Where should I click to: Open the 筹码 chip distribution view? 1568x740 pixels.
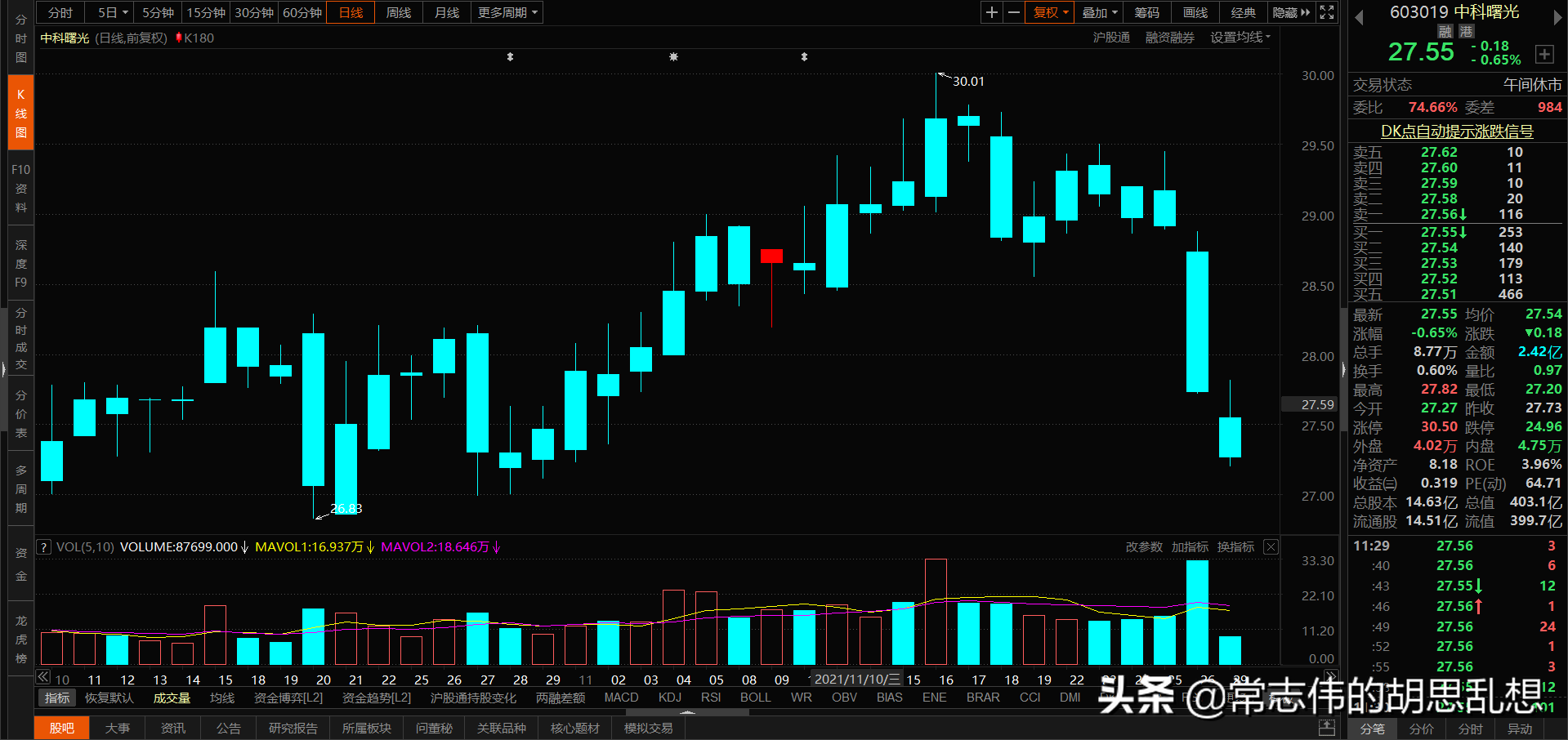1146,12
